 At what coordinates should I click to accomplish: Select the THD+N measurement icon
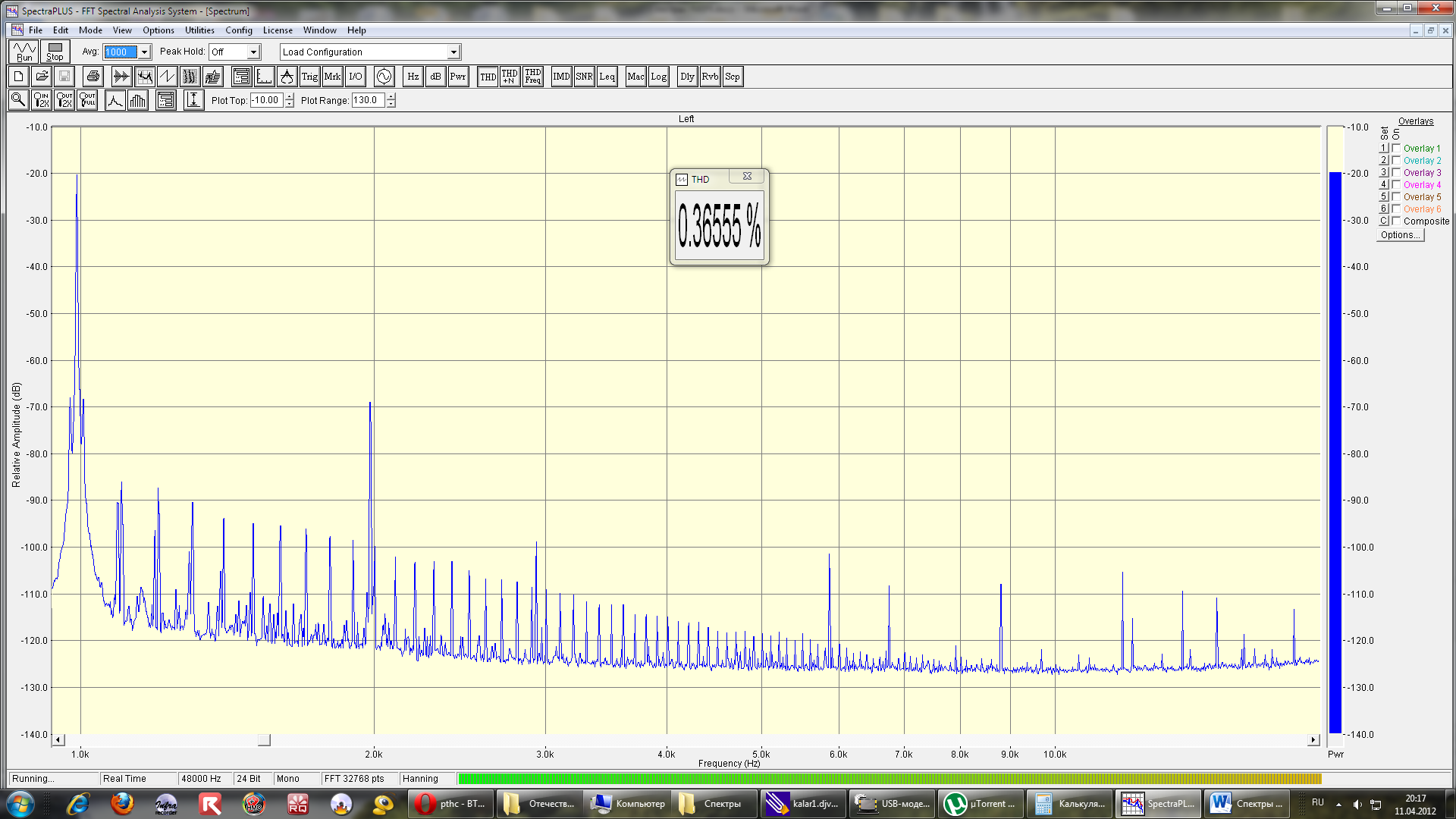tap(509, 76)
